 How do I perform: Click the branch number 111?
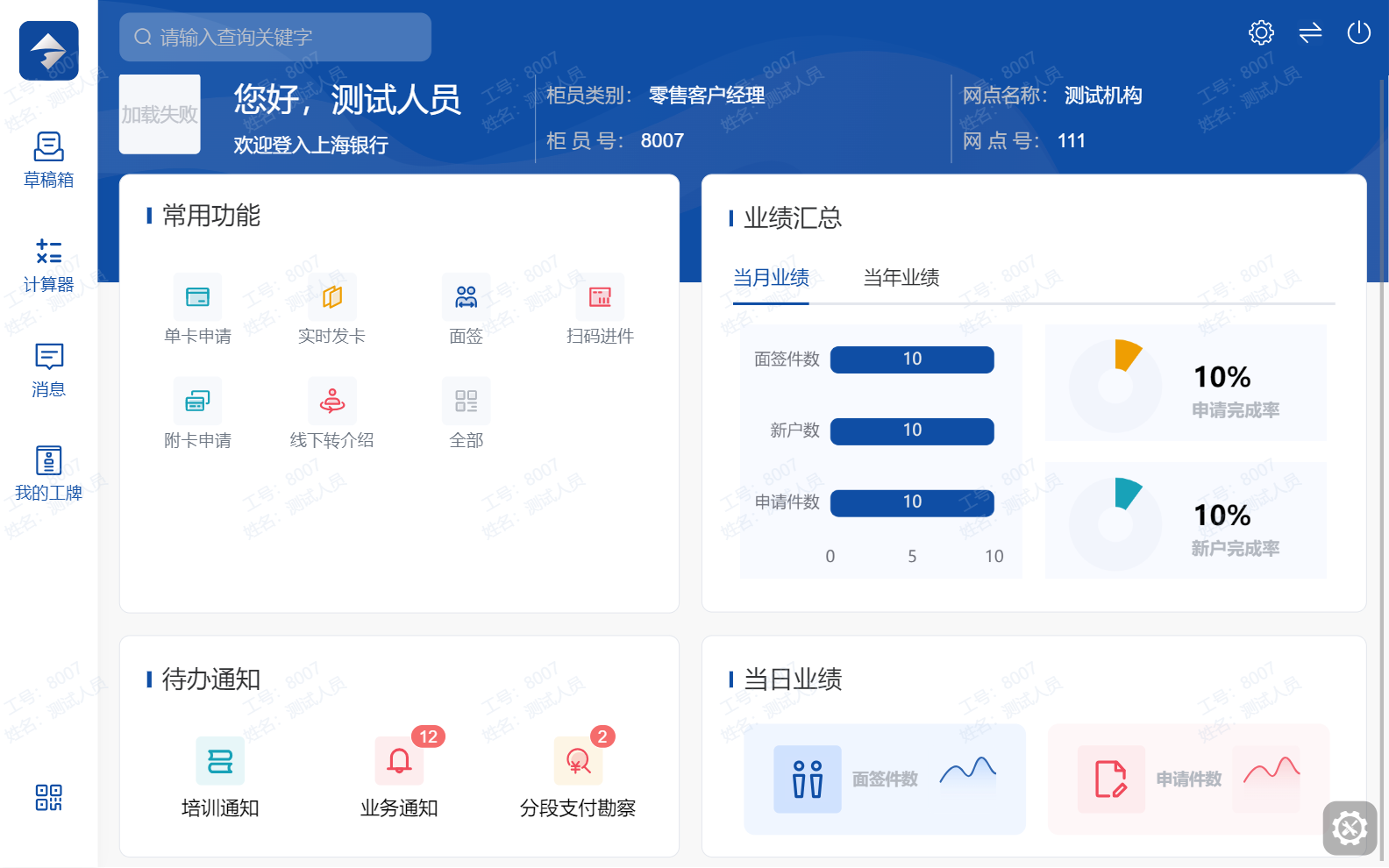pyautogui.click(x=1072, y=141)
